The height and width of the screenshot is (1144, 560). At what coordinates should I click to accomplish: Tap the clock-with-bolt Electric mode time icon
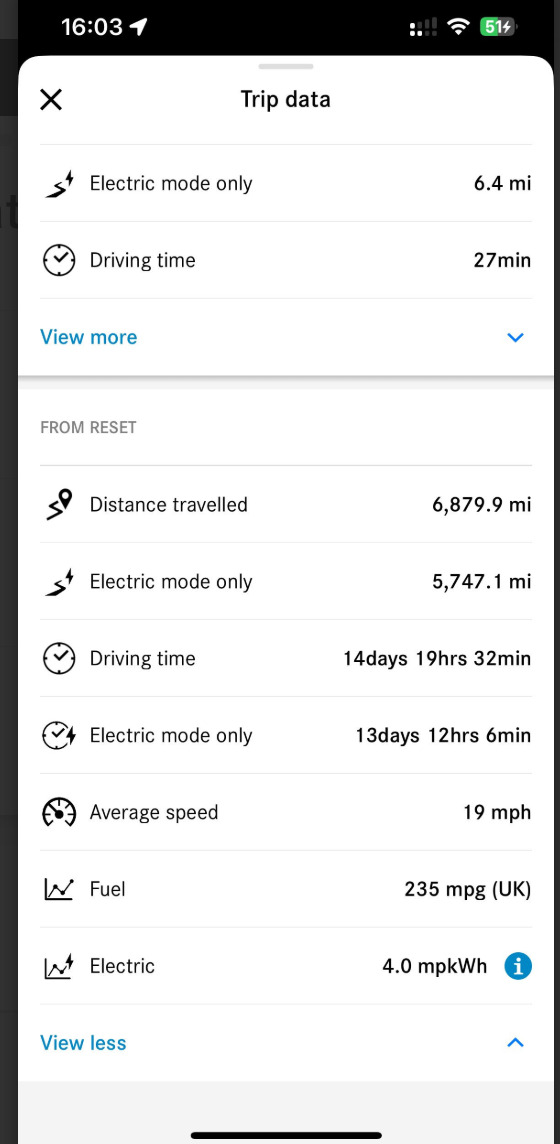coord(59,735)
